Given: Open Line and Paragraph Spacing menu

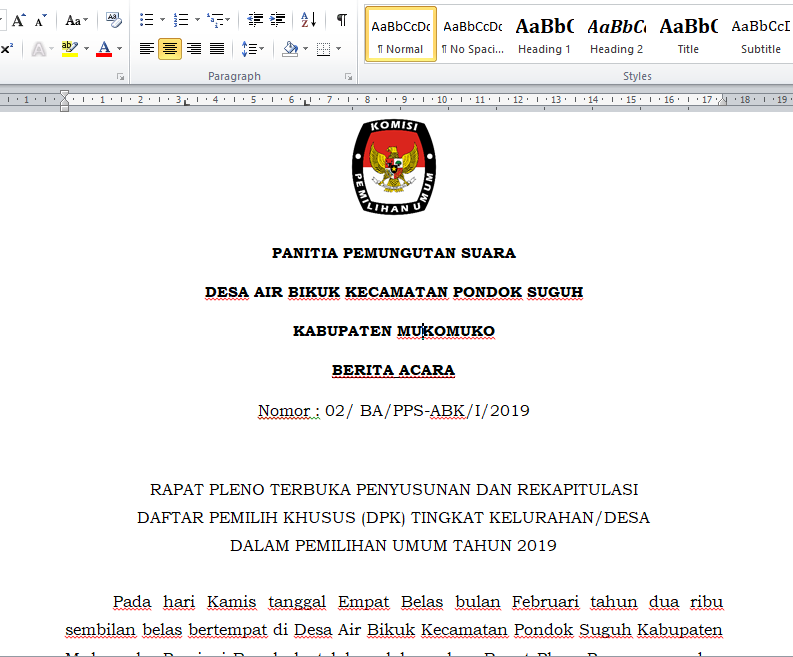Looking at the screenshot, I should (252, 49).
